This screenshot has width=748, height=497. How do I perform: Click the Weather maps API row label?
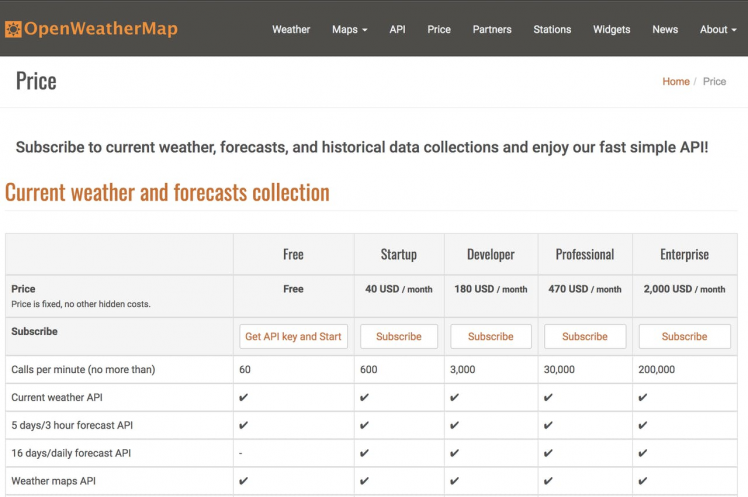53,481
